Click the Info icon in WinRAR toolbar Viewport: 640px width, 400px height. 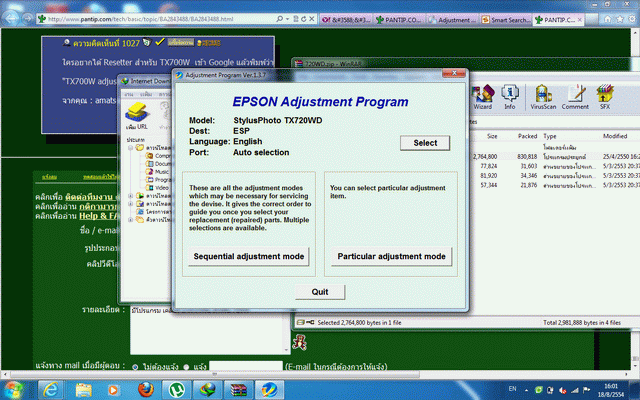509,97
